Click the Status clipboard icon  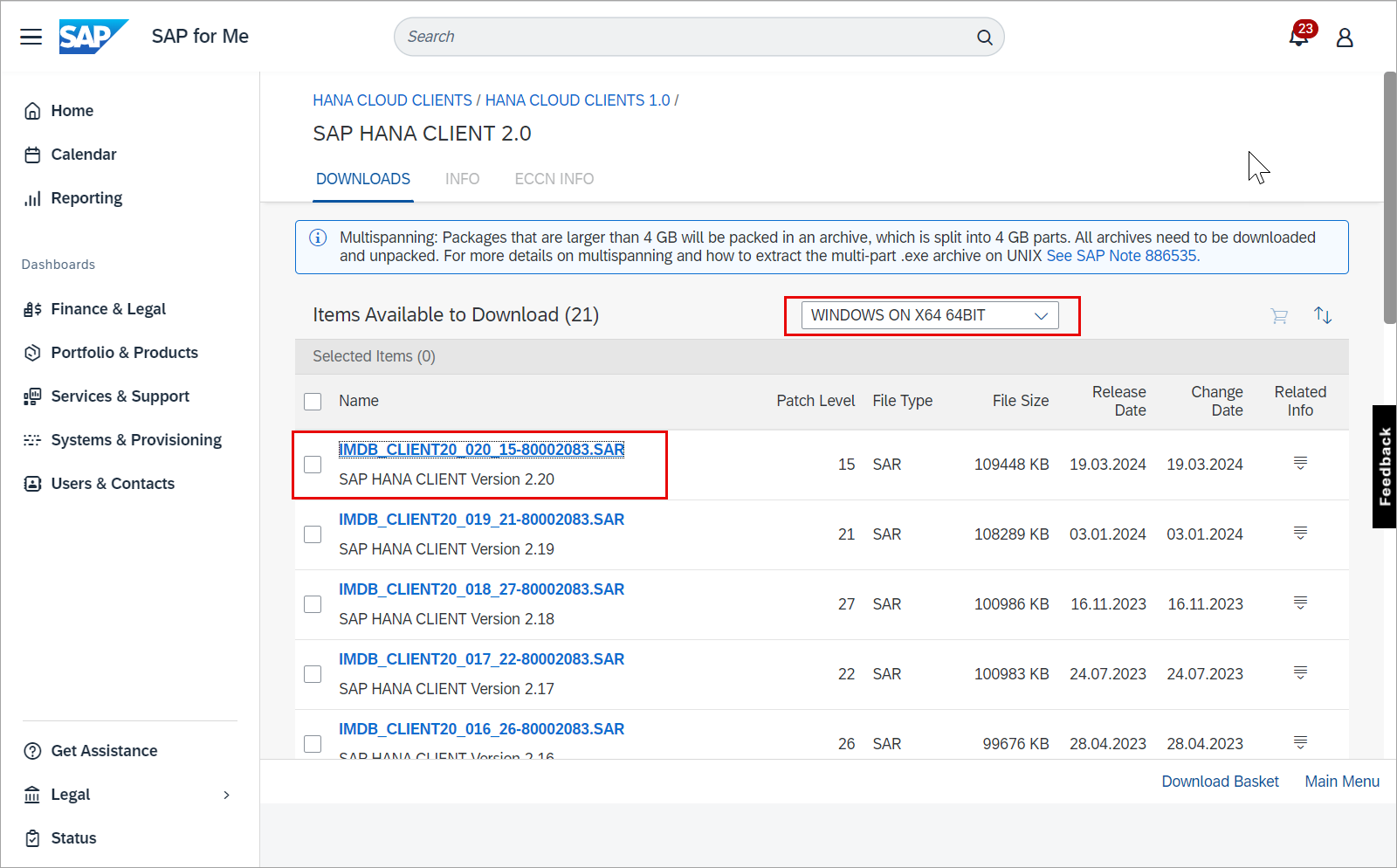[32, 838]
